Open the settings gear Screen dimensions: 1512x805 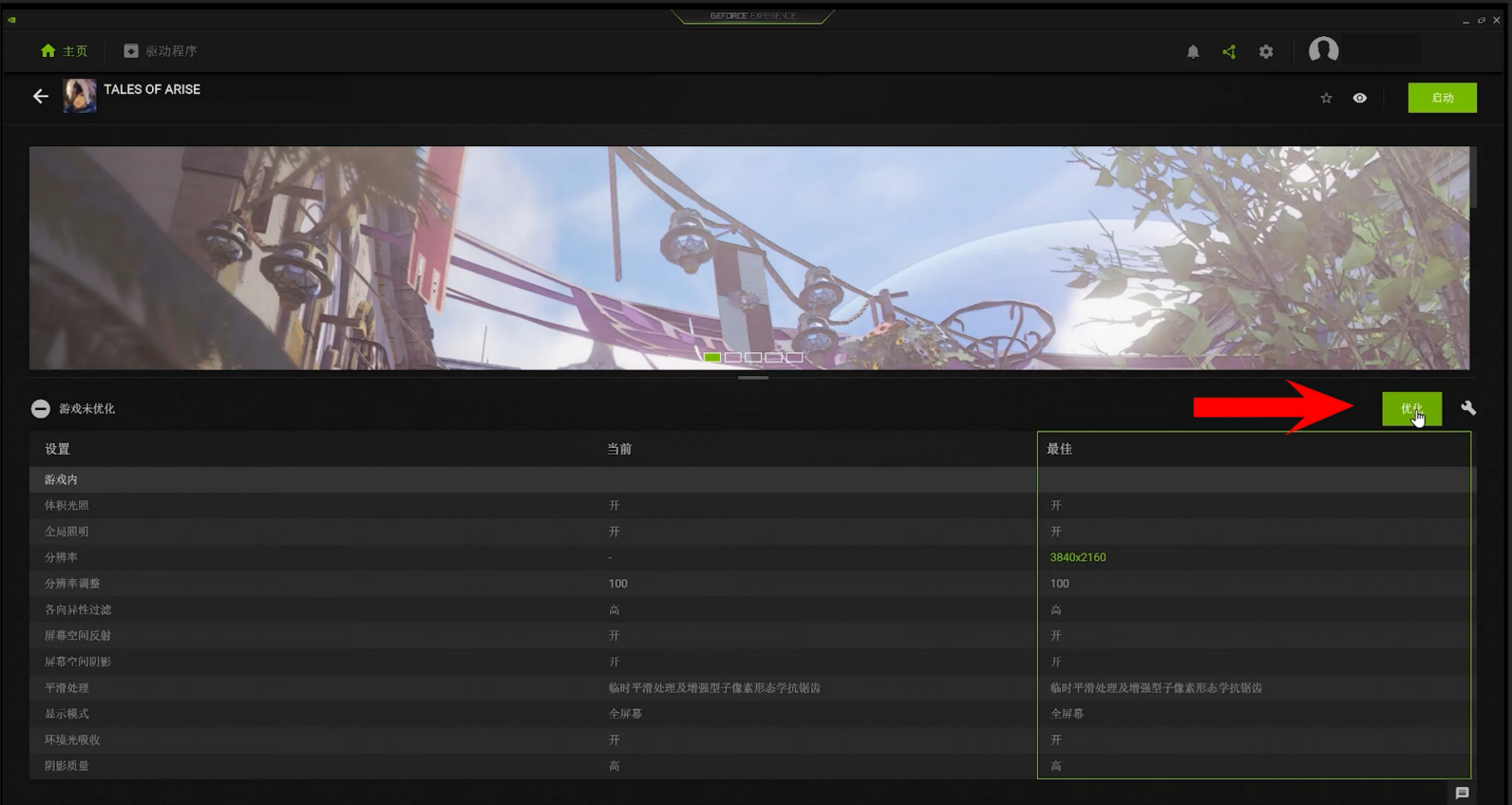point(1266,52)
